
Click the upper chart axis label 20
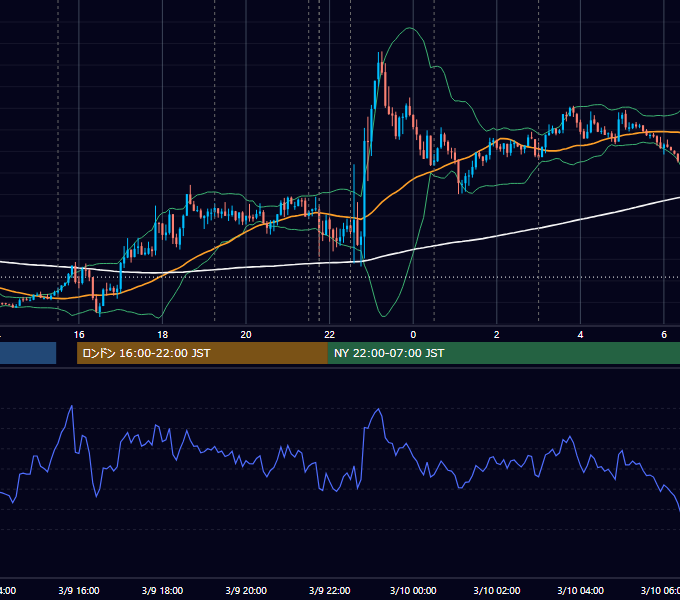point(246,335)
